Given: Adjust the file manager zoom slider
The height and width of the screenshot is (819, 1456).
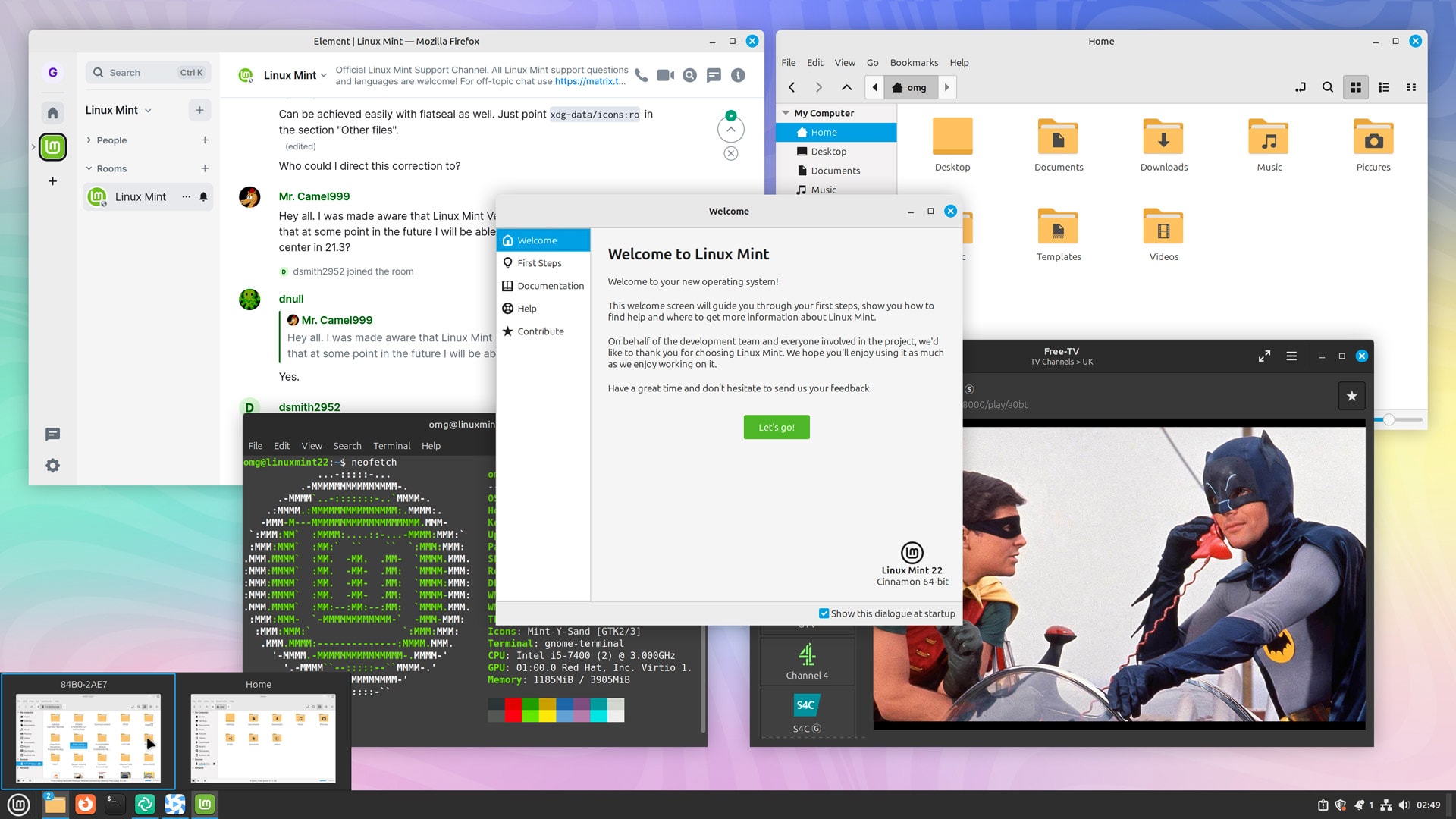Looking at the screenshot, I should 1389,419.
